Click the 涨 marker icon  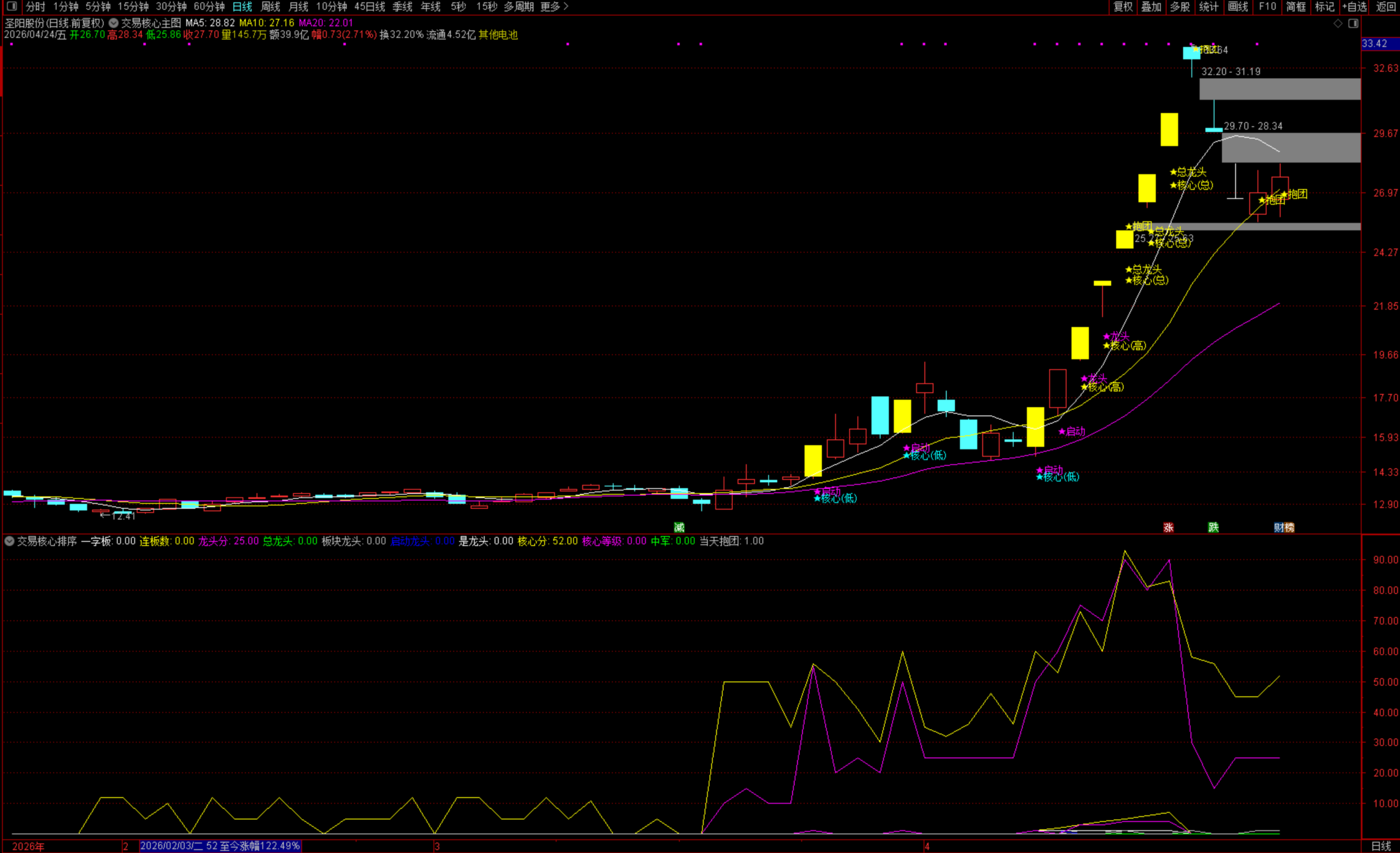[x=1168, y=528]
